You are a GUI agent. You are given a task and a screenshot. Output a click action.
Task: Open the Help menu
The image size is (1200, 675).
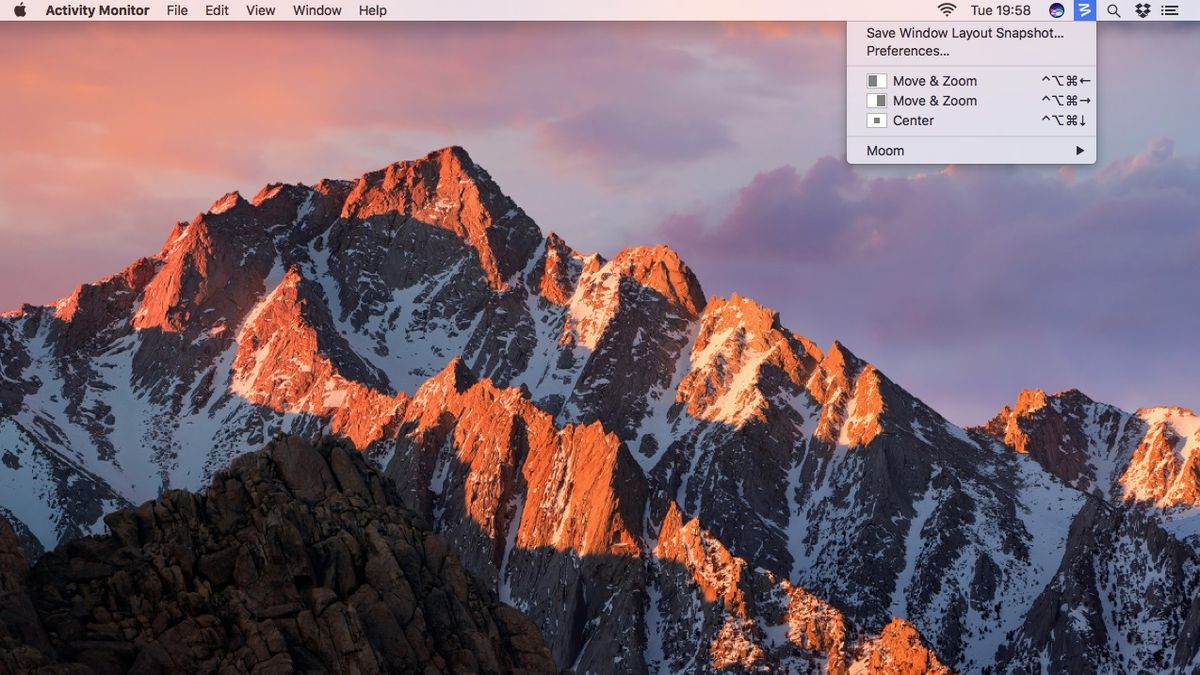coord(372,10)
